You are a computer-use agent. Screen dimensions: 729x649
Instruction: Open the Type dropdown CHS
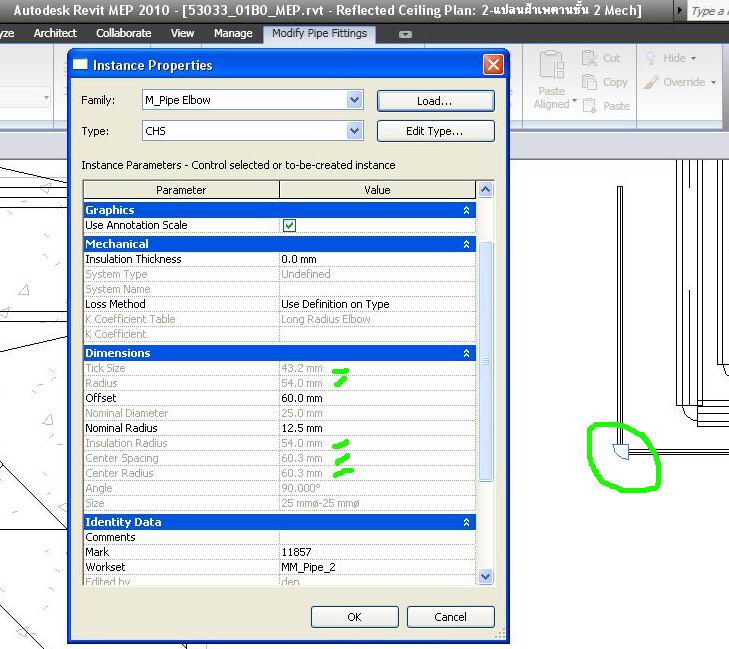click(355, 131)
